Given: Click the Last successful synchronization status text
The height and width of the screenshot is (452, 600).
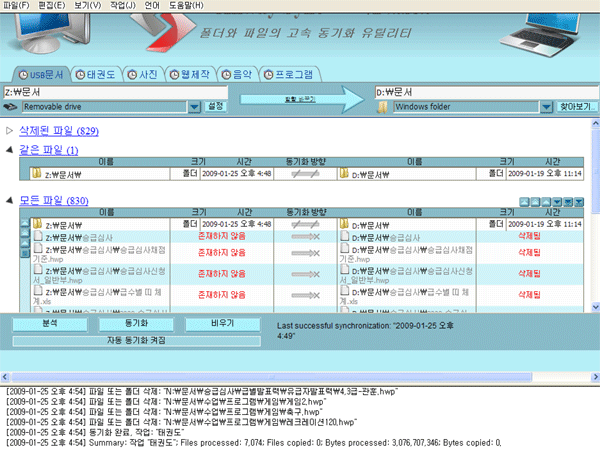Looking at the screenshot, I should [365, 331].
